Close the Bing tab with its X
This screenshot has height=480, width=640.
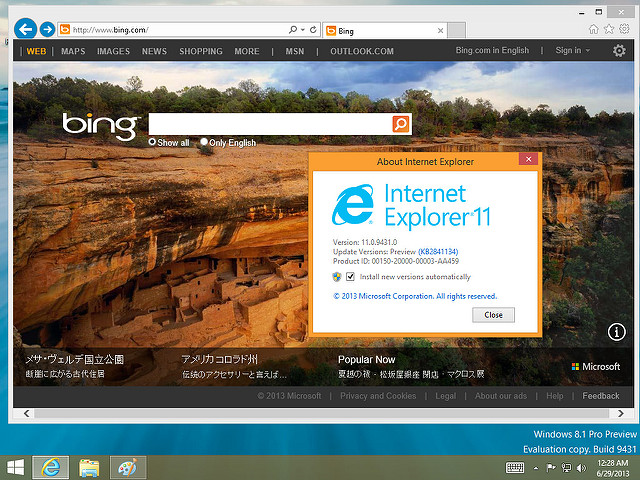(440, 31)
